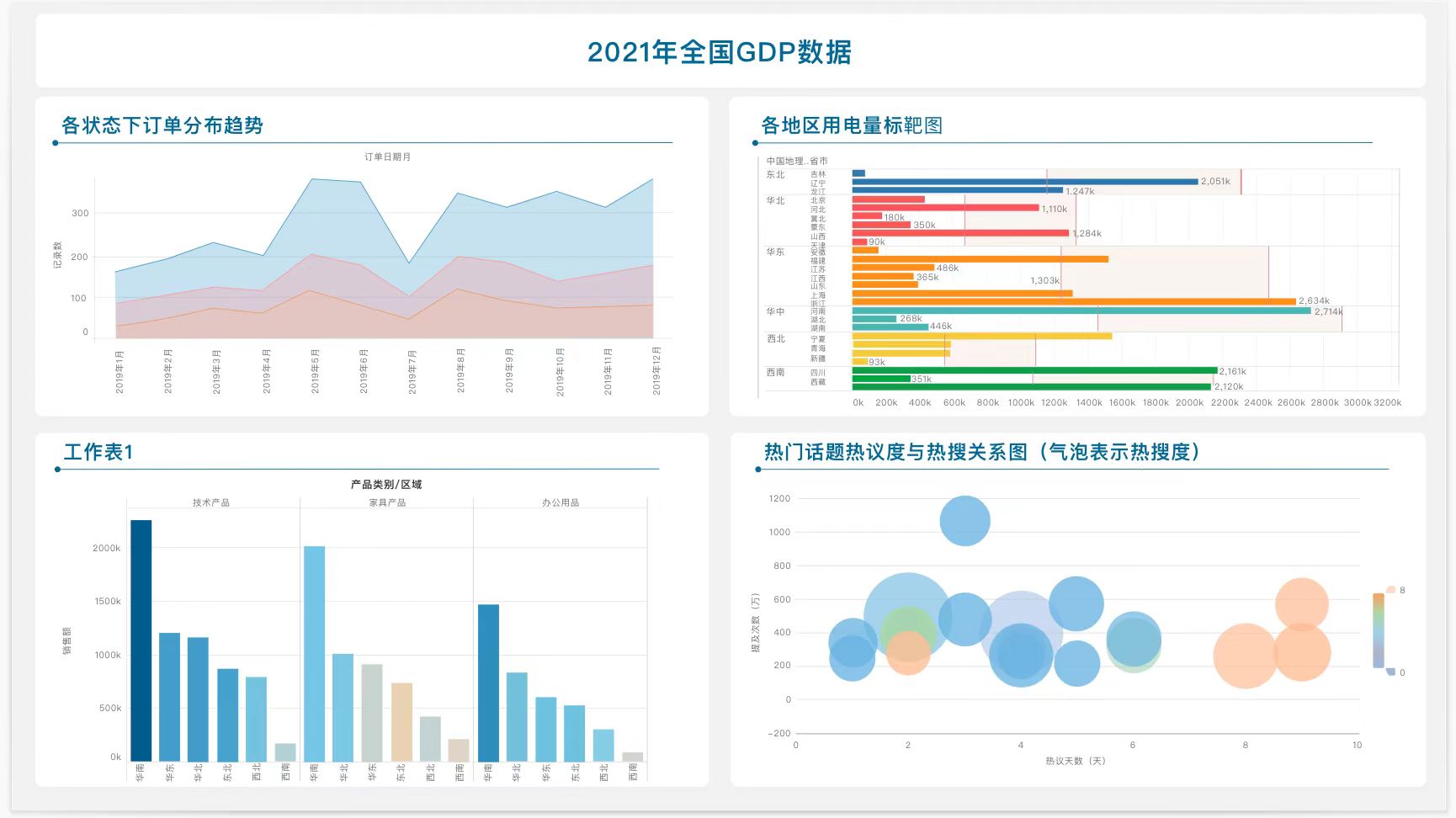Click the legend maximum value 8

click(1402, 590)
